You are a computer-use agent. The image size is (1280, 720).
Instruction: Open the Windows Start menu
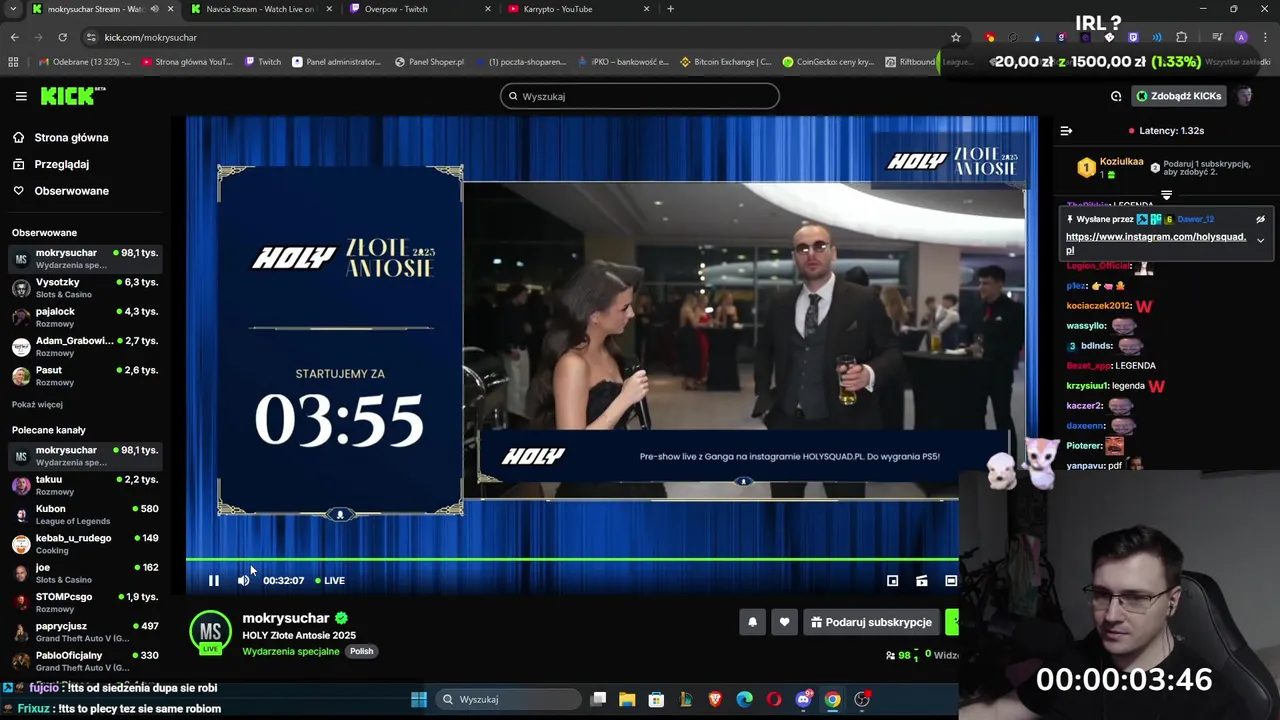tap(419, 699)
